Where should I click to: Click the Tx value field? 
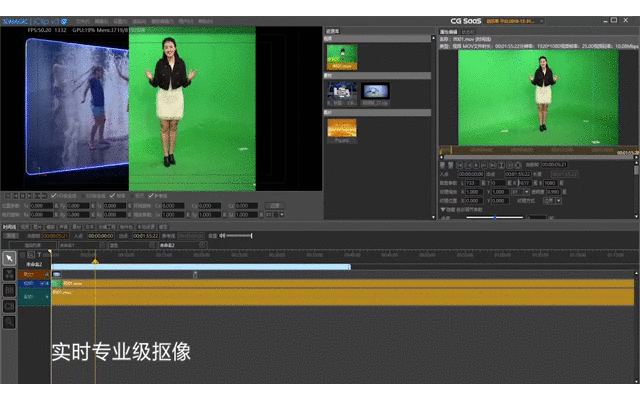coord(41,206)
